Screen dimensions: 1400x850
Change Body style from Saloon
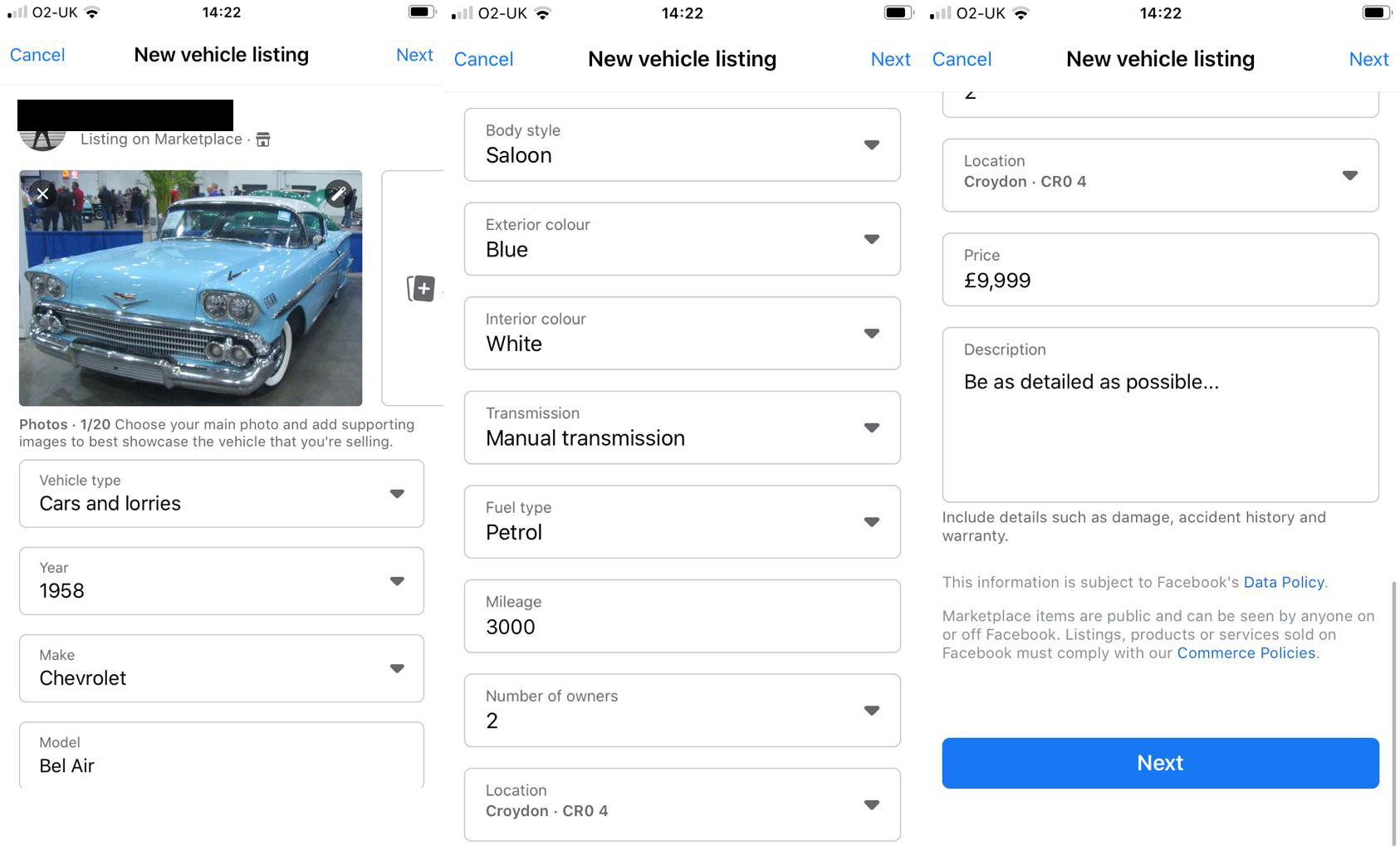point(682,144)
